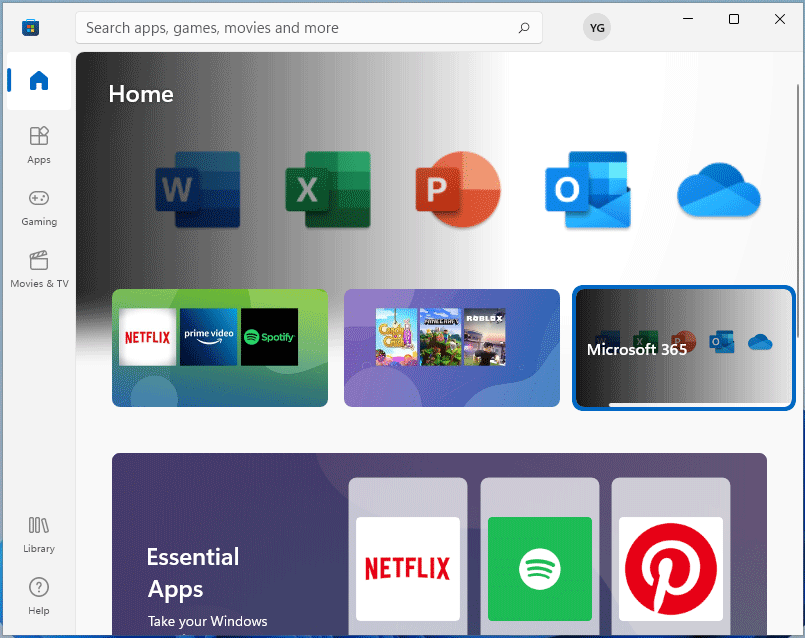Screen dimensions: 805x638
Task: Click the Word icon in hero banner
Action: click(198, 189)
